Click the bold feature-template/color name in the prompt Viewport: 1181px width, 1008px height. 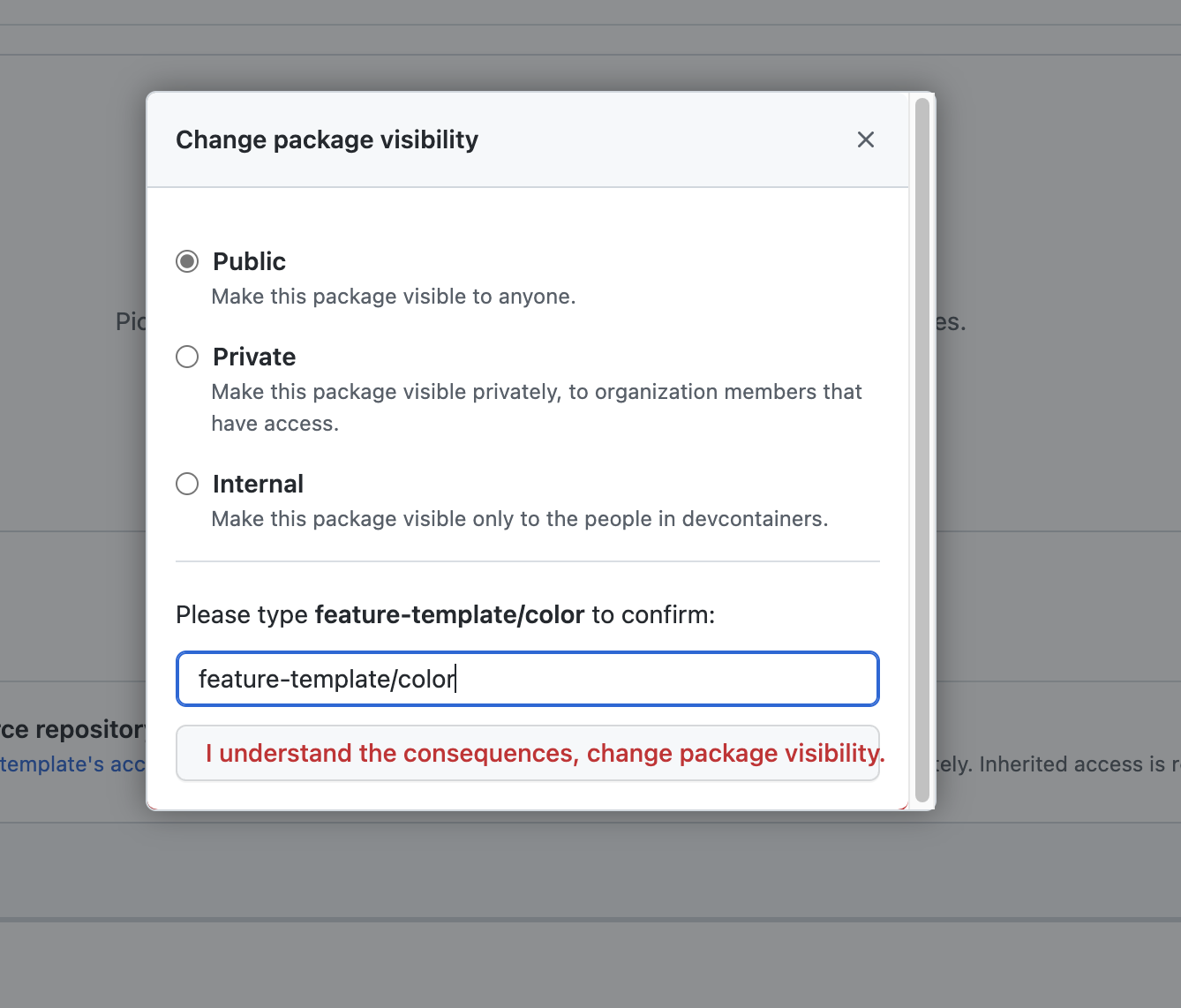449,614
